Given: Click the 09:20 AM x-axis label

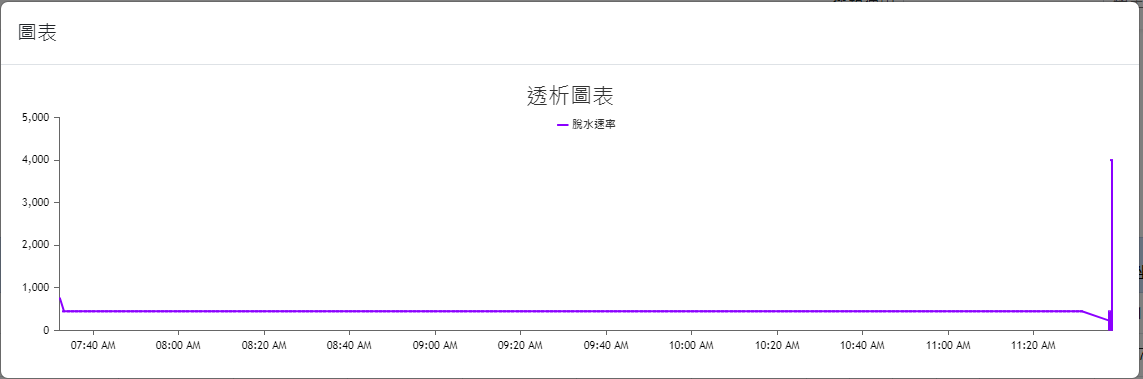Looking at the screenshot, I should click(x=520, y=345).
